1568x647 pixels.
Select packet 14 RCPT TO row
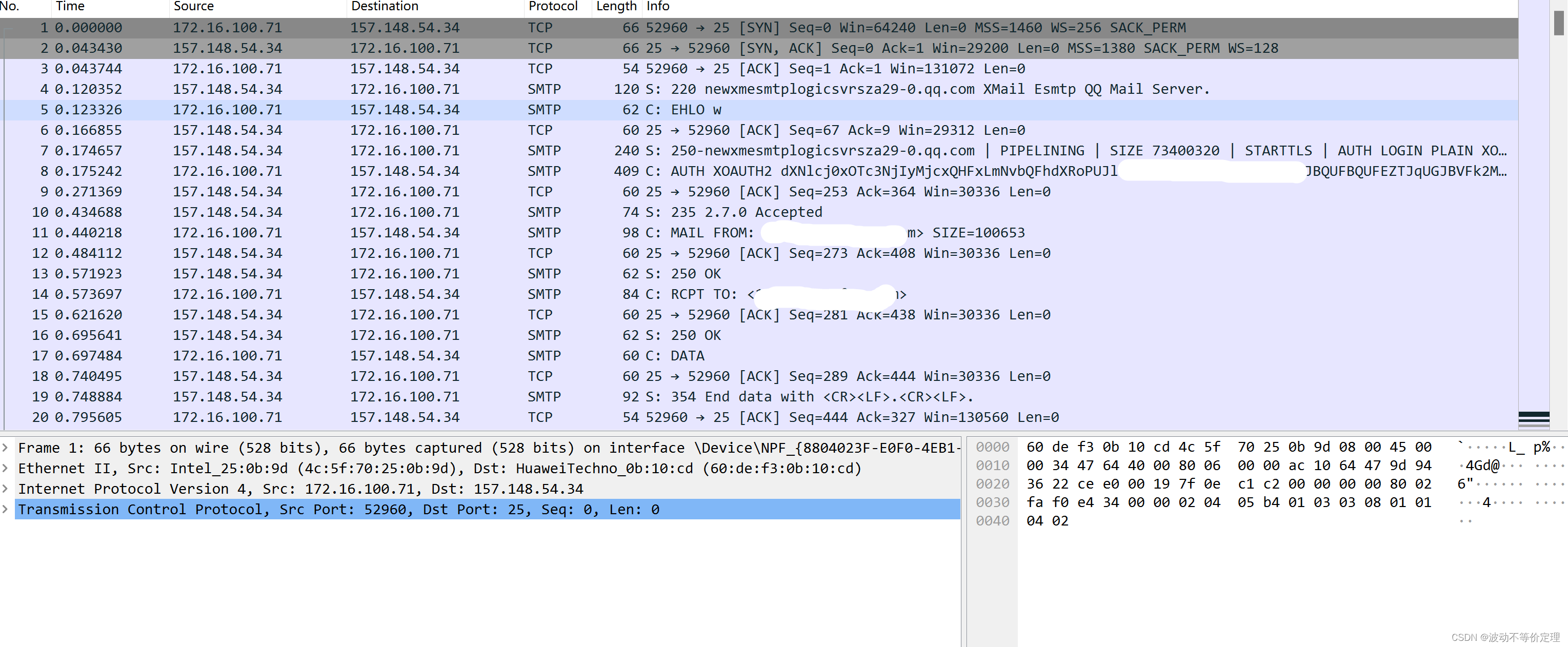point(759,295)
